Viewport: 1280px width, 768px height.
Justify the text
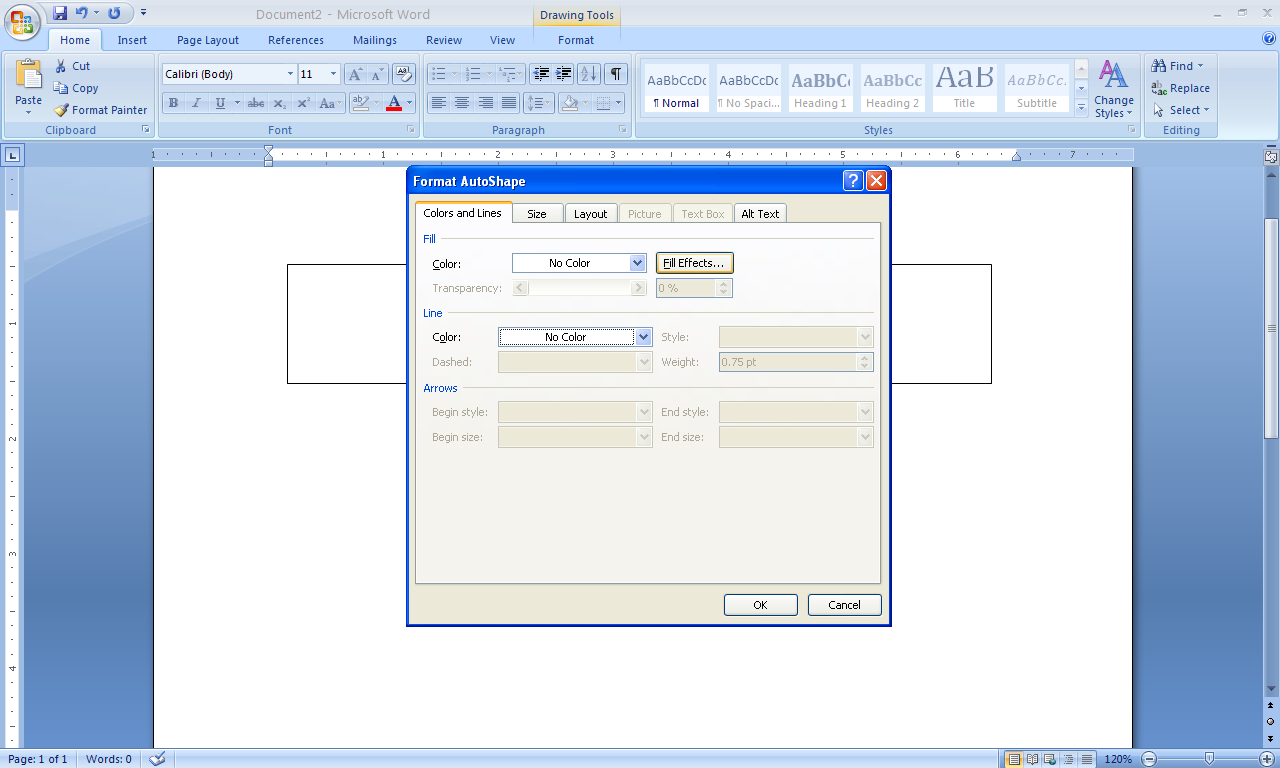[x=509, y=103]
